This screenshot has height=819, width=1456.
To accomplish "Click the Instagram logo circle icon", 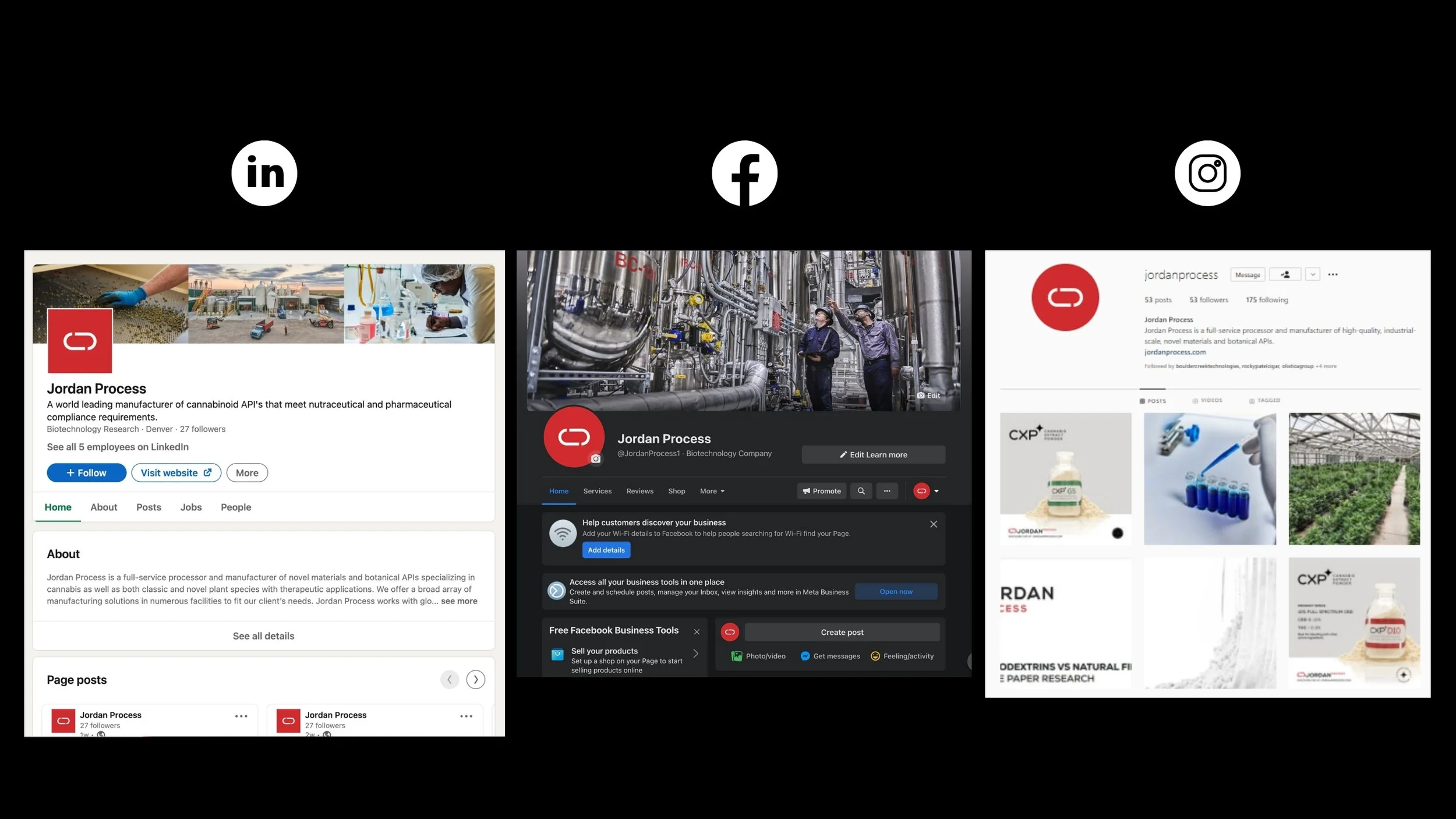I will pos(1207,173).
